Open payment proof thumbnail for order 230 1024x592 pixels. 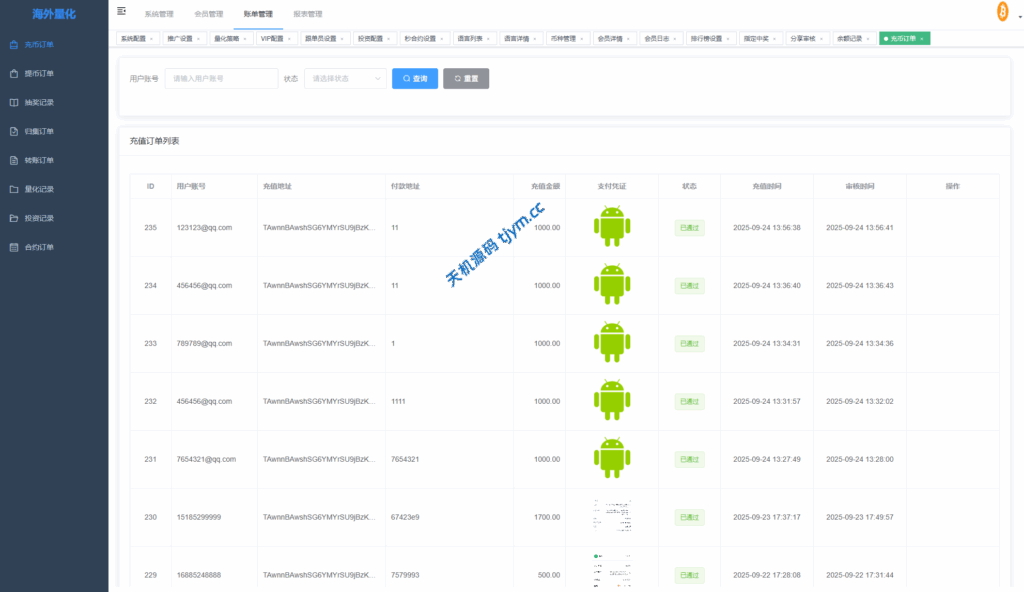pos(611,517)
